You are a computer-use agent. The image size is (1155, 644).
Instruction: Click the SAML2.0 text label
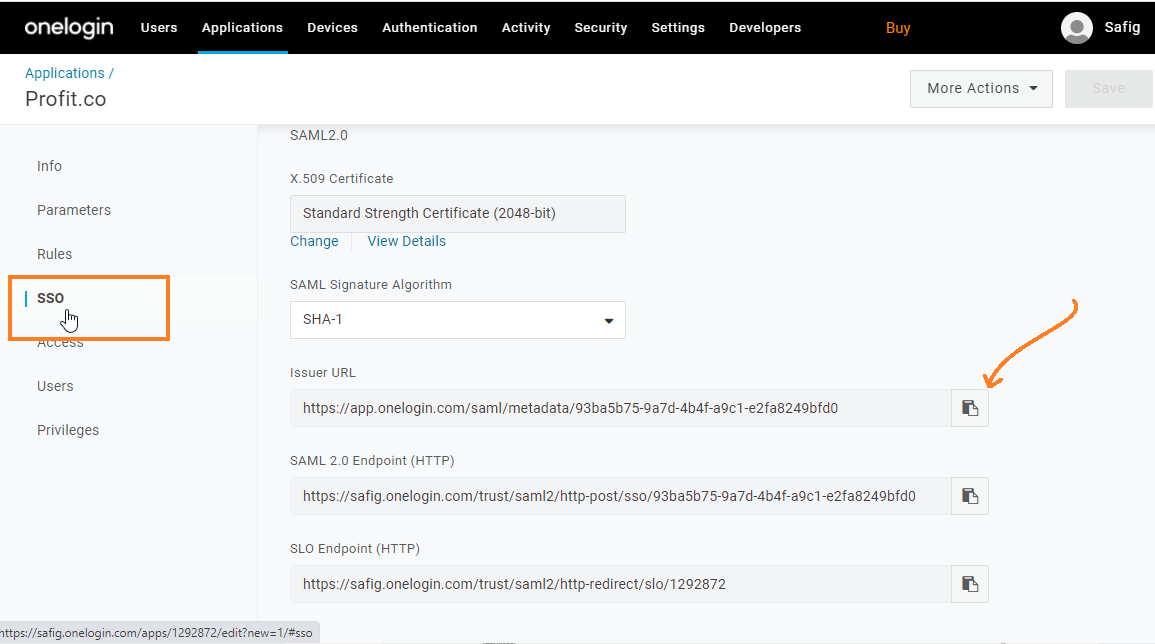pos(319,135)
